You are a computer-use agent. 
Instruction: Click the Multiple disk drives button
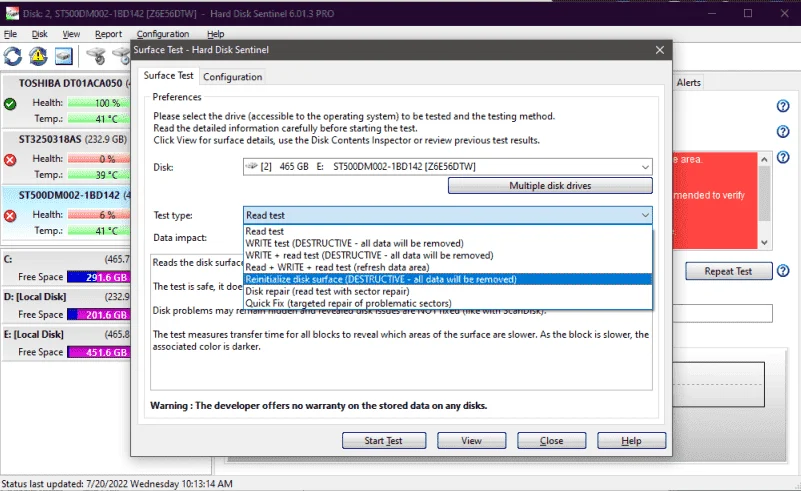coord(550,185)
